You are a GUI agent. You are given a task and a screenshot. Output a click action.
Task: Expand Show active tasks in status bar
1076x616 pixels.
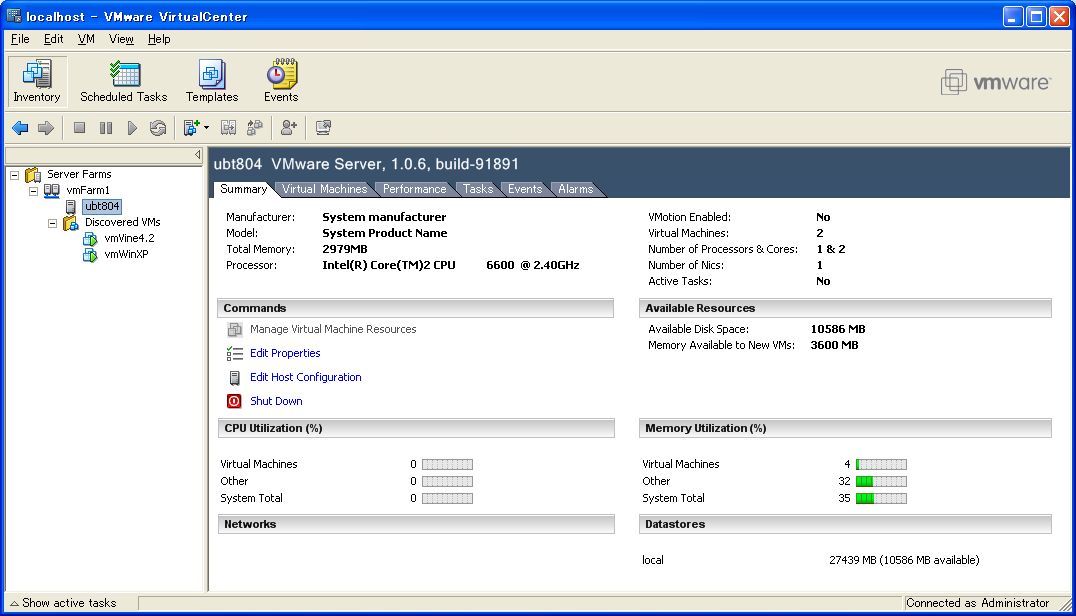point(63,603)
